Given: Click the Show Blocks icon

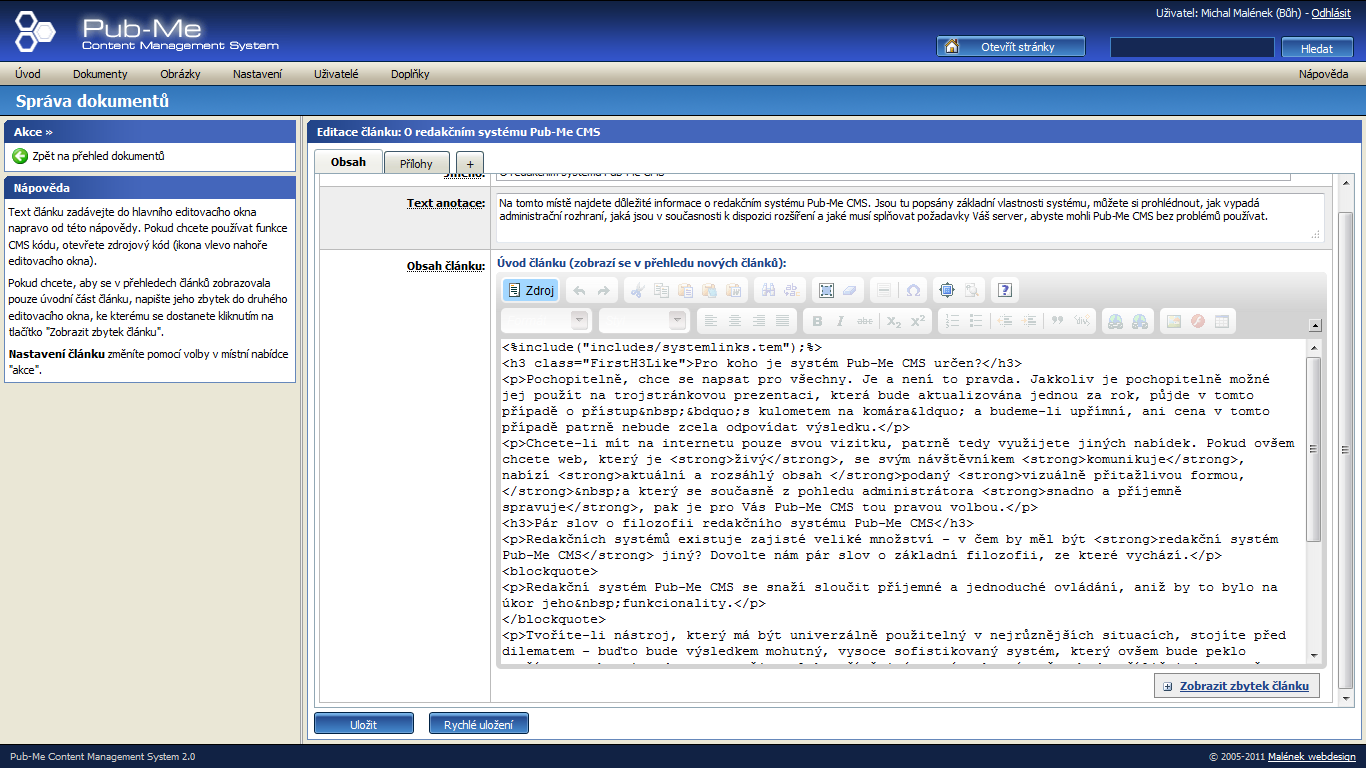Looking at the screenshot, I should point(971,290).
